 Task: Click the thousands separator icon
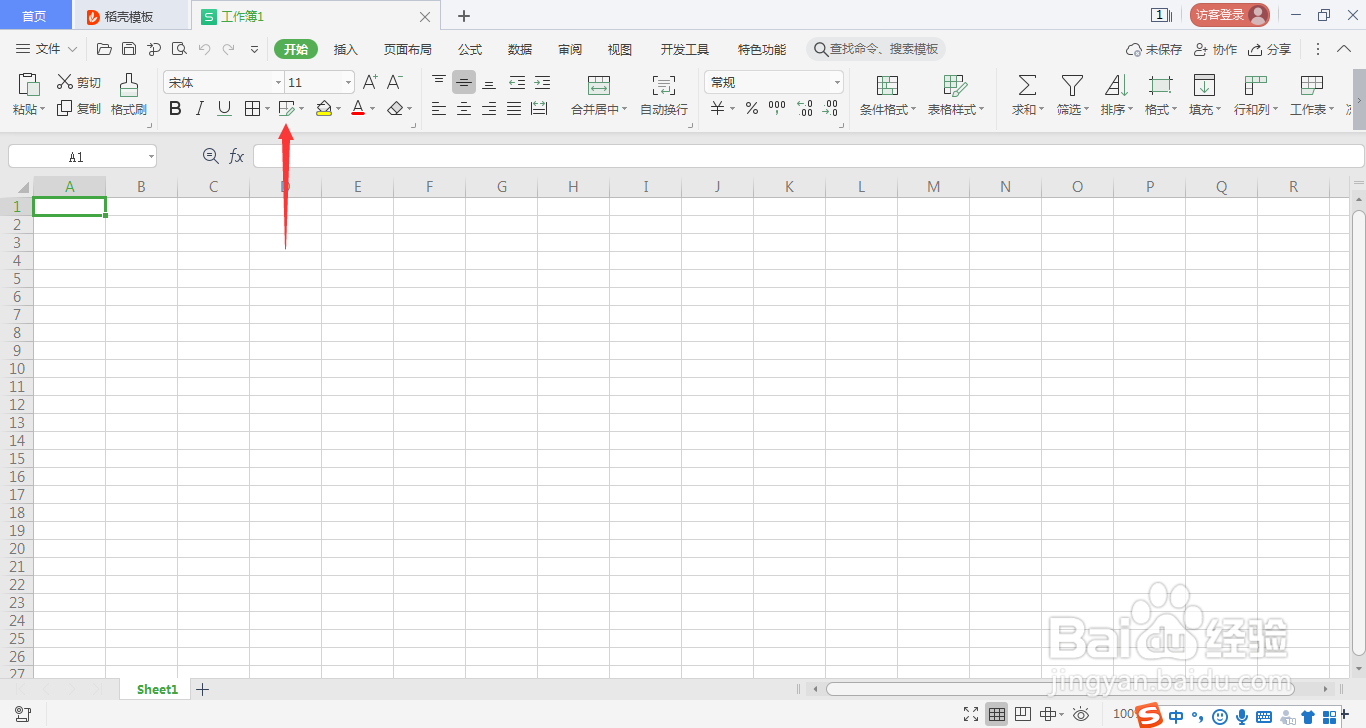(x=777, y=109)
